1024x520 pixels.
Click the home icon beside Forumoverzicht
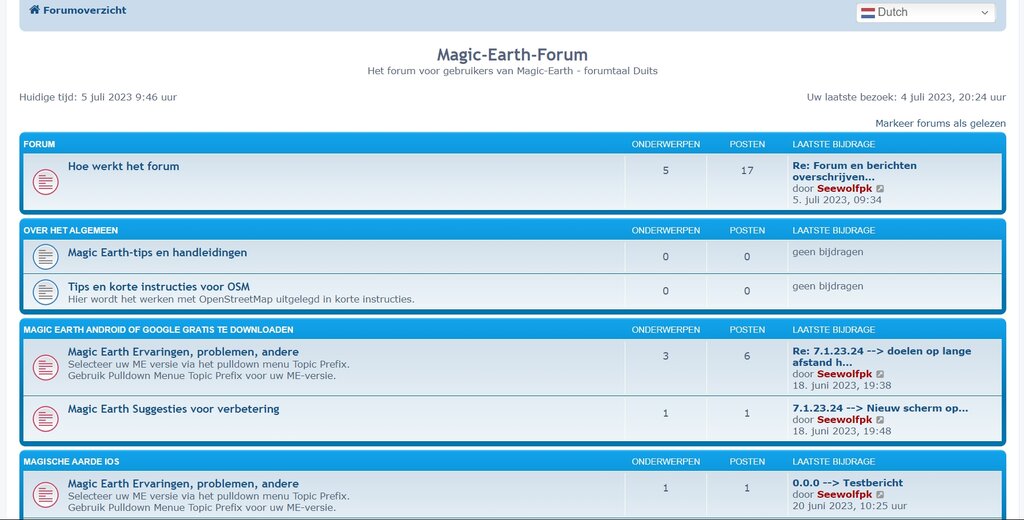coord(34,11)
